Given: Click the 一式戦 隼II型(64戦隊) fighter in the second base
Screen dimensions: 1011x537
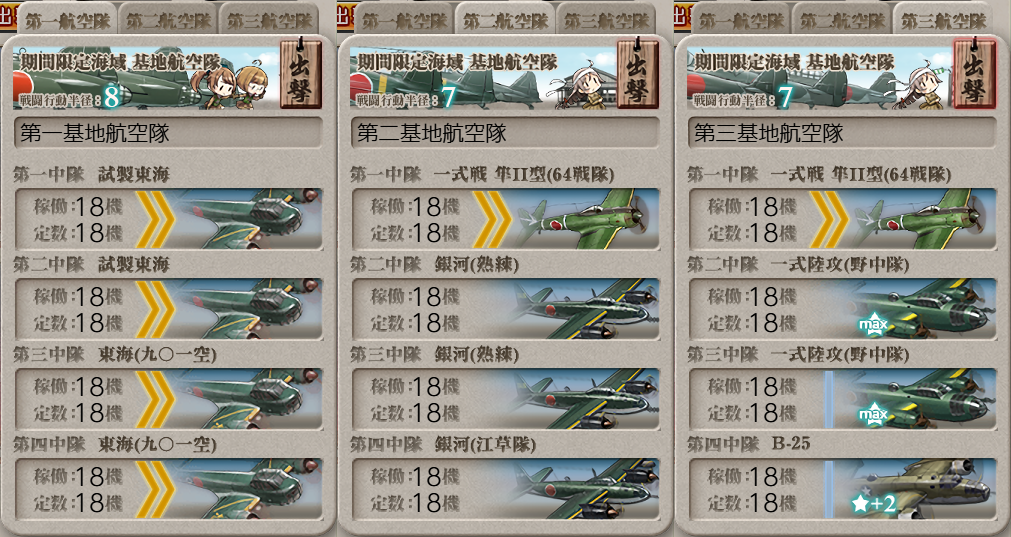Looking at the screenshot, I should 506,219.
